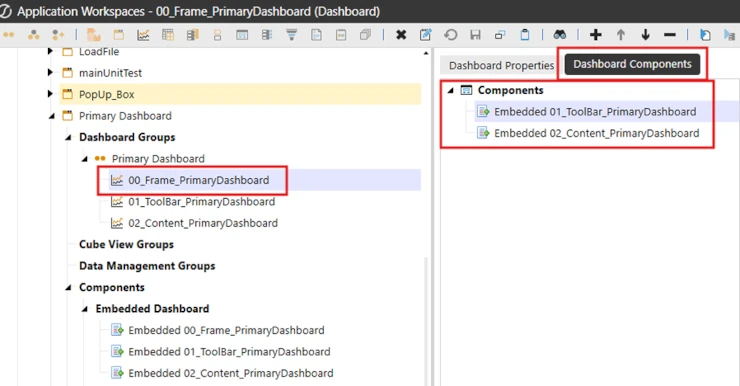The width and height of the screenshot is (740, 386).
Task: Collapse the Embedded Dashboard node
Action: [84, 309]
